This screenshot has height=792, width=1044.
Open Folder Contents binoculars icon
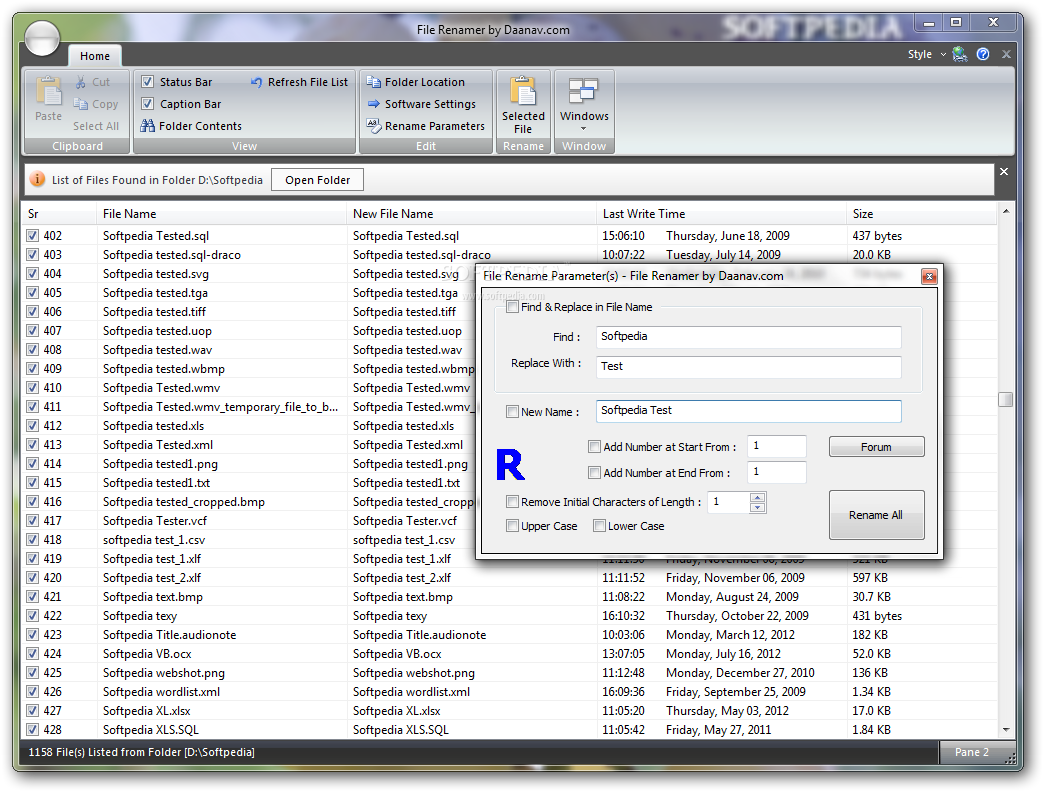pos(148,126)
